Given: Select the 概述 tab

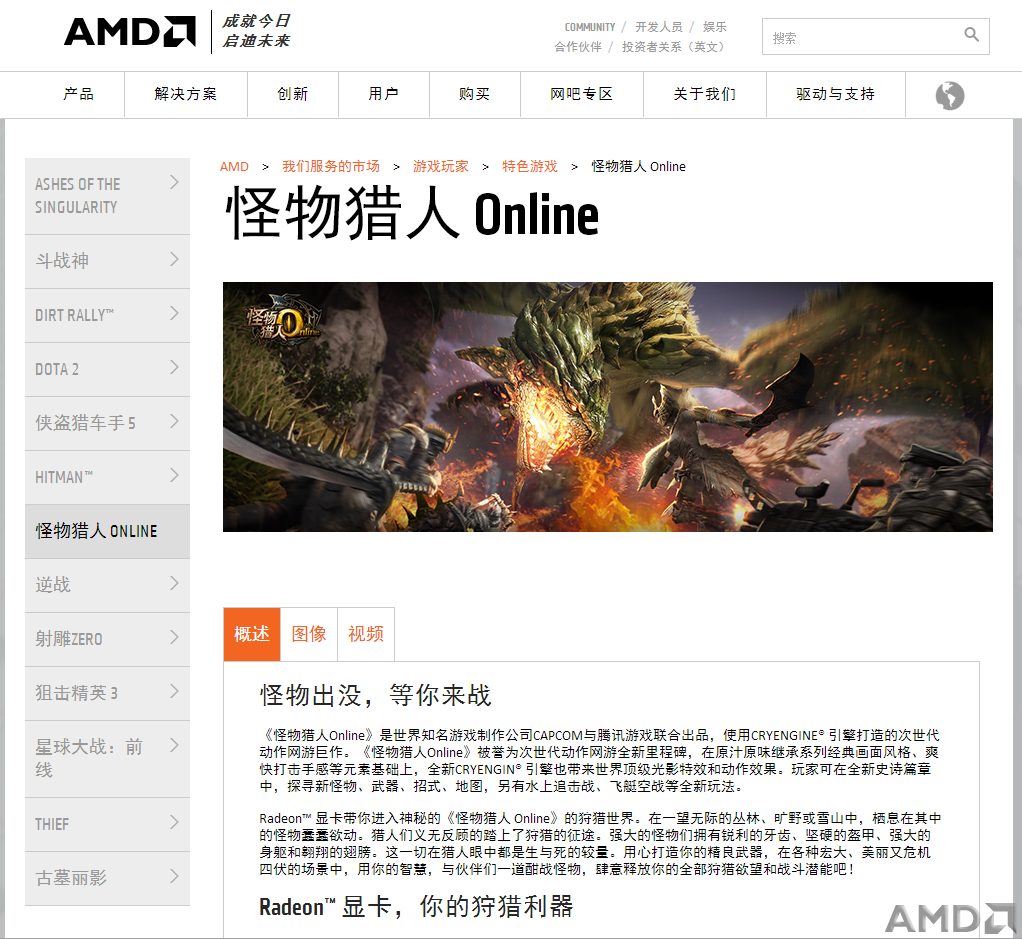Looking at the screenshot, I should 252,634.
